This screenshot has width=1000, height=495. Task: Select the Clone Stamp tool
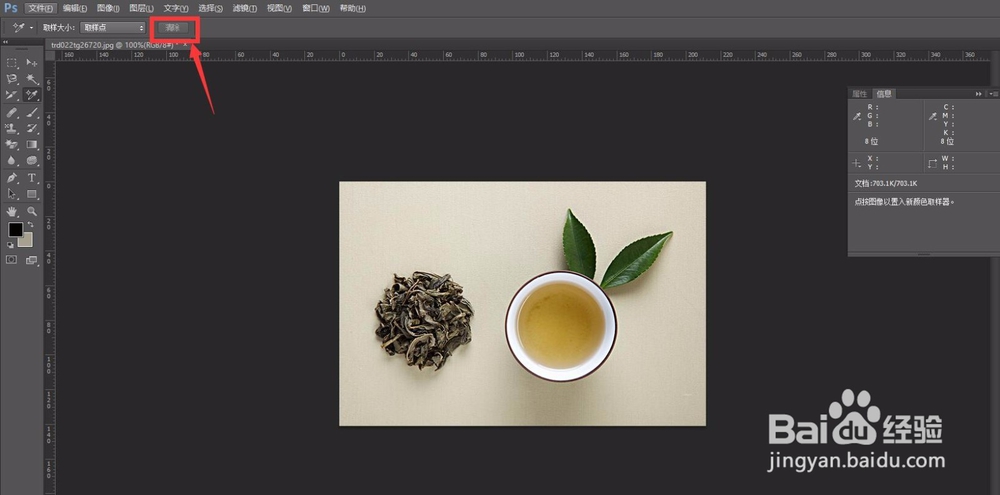(11, 128)
